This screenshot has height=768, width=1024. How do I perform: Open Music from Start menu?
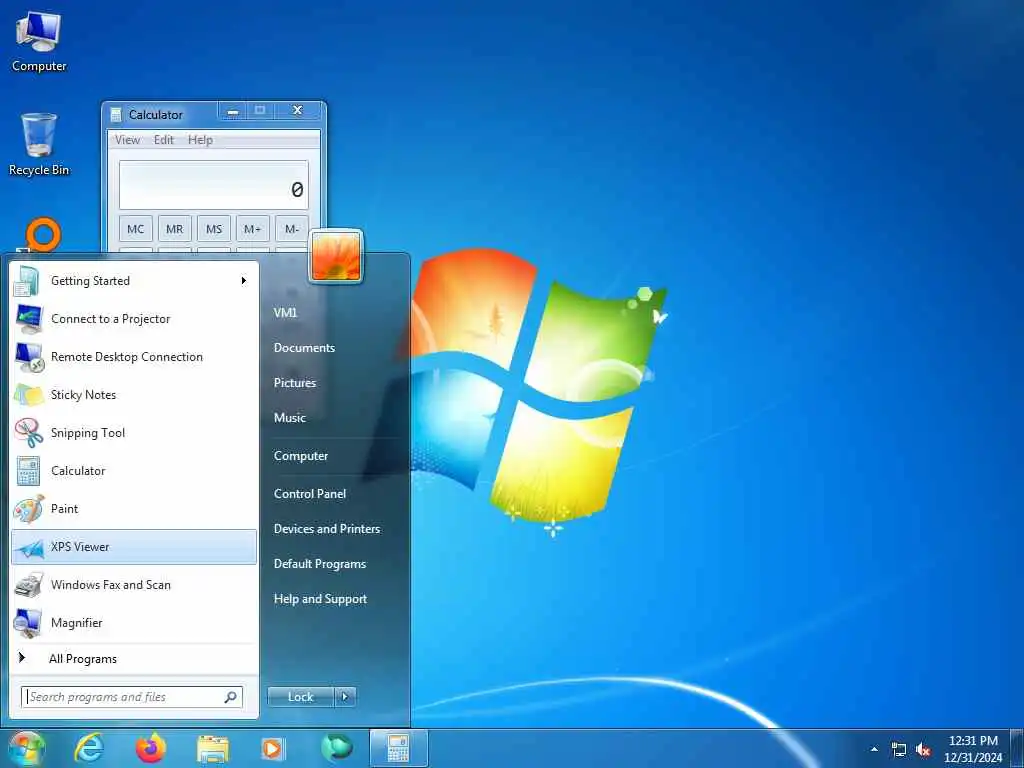click(x=290, y=418)
